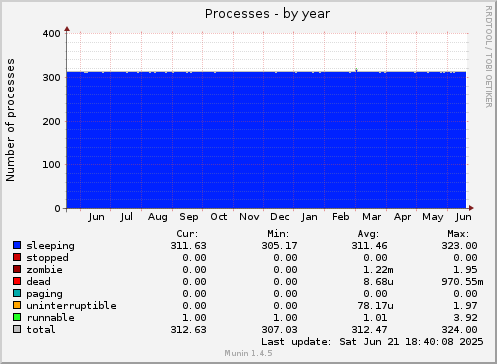Click total current value 312.63
This screenshot has height=364, width=497.
(189, 330)
